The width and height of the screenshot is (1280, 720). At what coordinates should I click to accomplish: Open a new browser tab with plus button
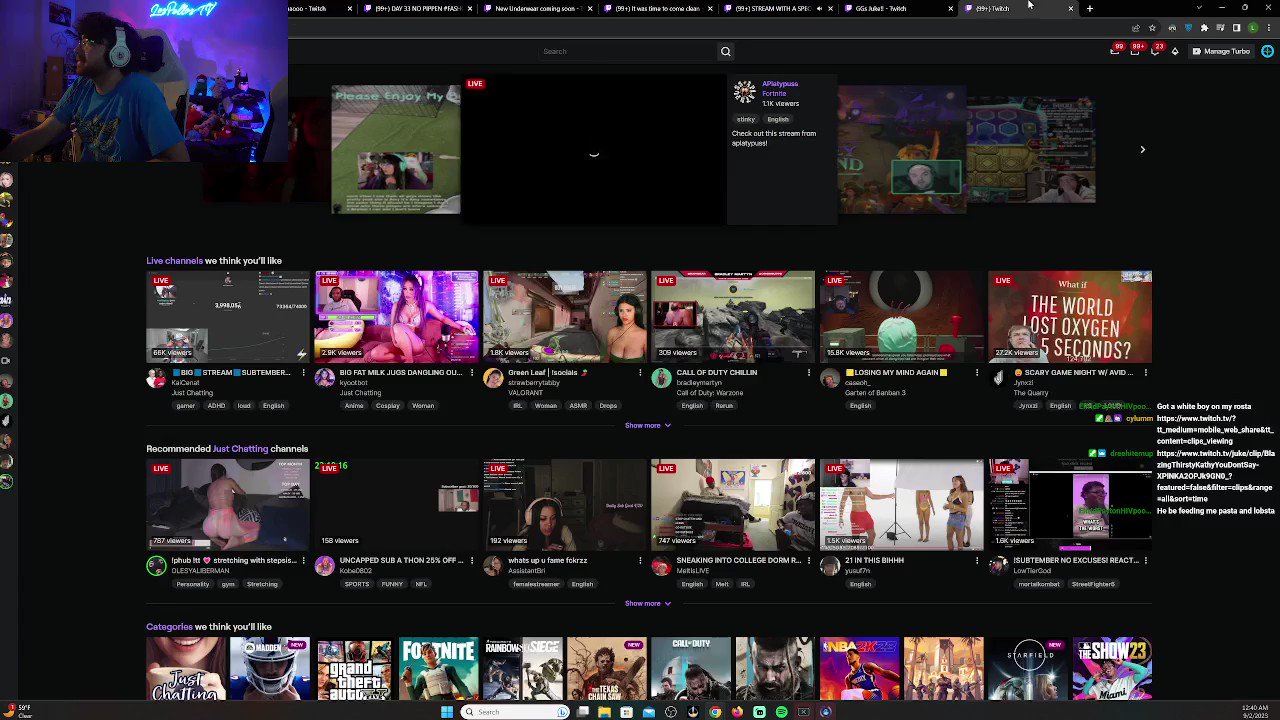pyautogui.click(x=1090, y=8)
